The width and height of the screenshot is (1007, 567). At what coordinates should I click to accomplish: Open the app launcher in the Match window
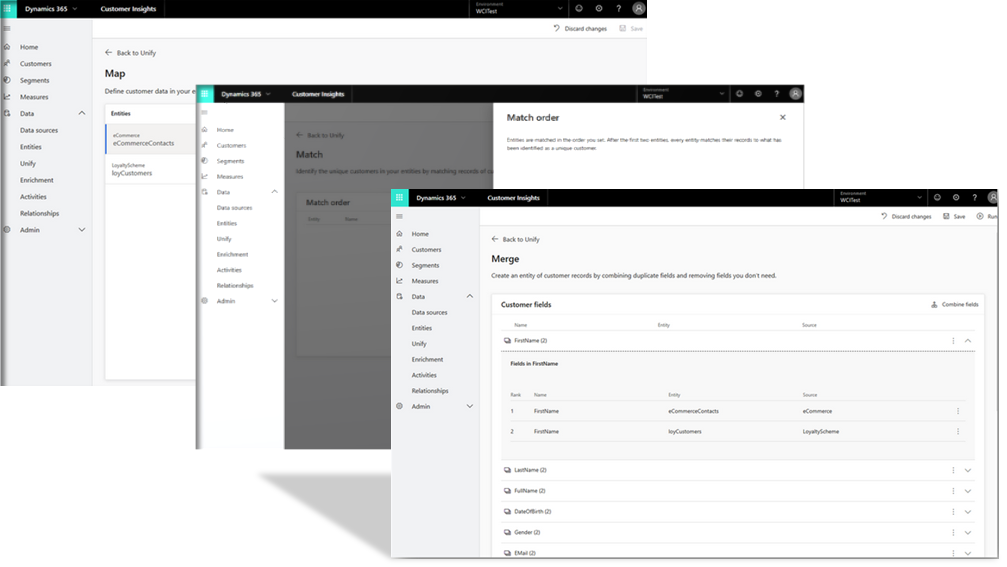point(204,94)
